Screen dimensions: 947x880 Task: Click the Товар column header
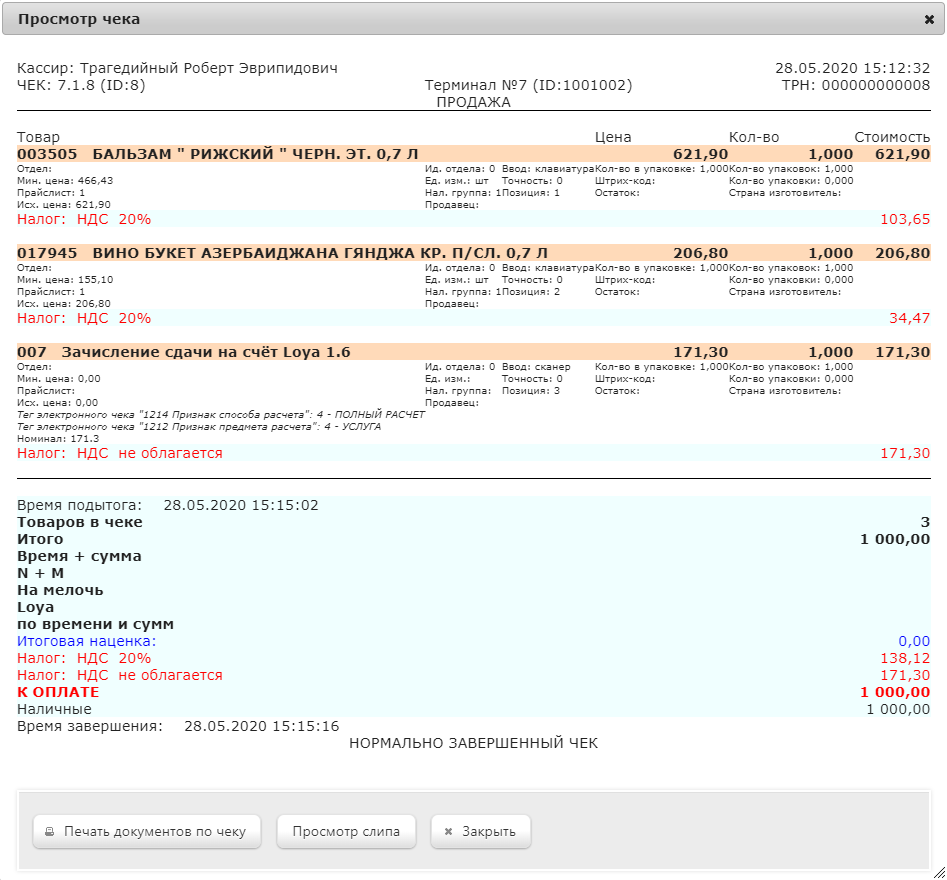click(38, 137)
